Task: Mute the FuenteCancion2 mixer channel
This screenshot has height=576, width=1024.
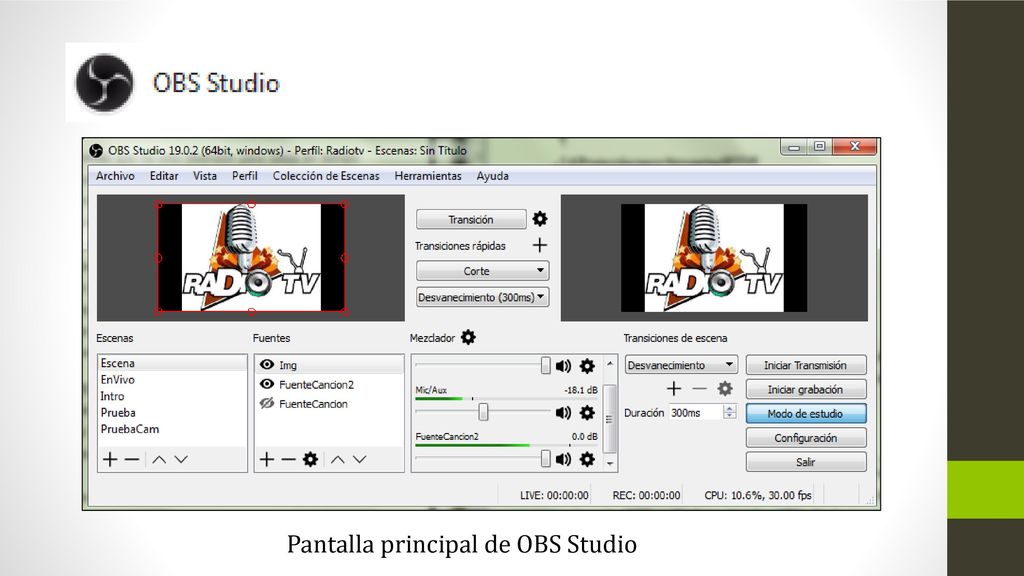Action: point(563,459)
